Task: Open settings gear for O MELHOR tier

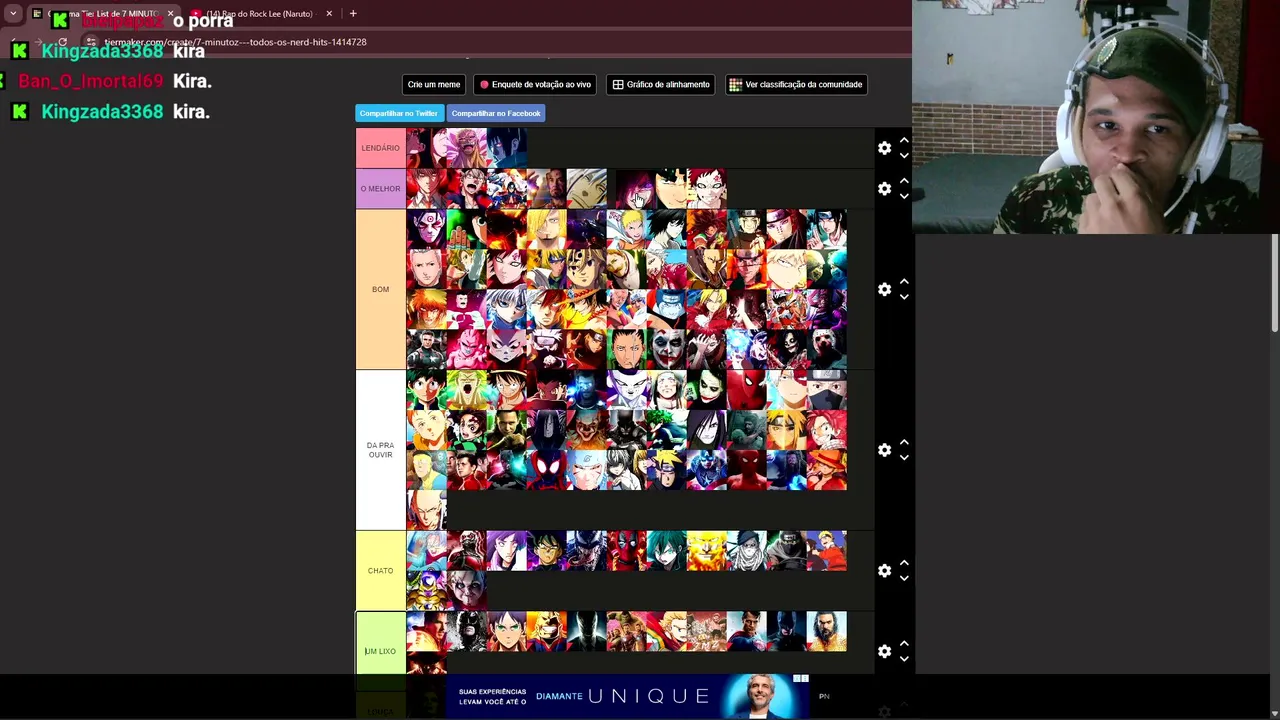Action: point(884,189)
